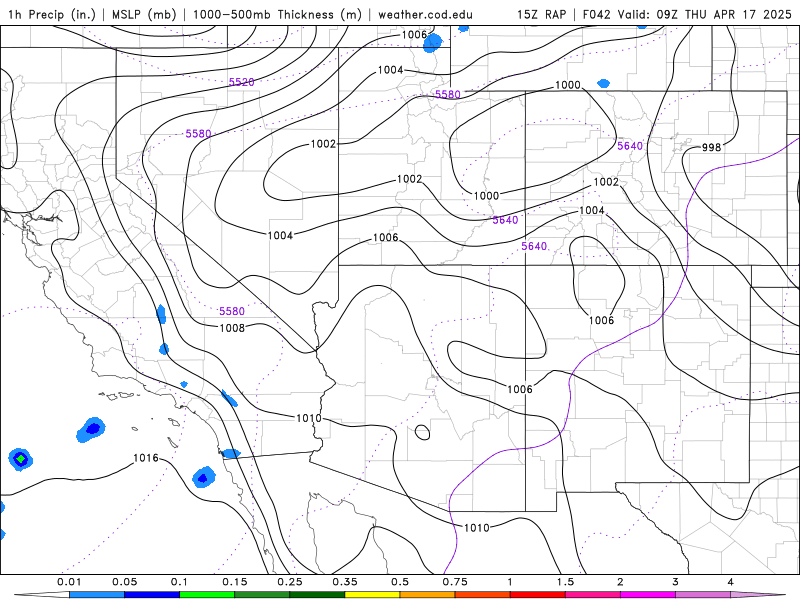This screenshot has width=800, height=600.
Task: Click the light blue 0.01 legend swatch
Action: [97, 594]
